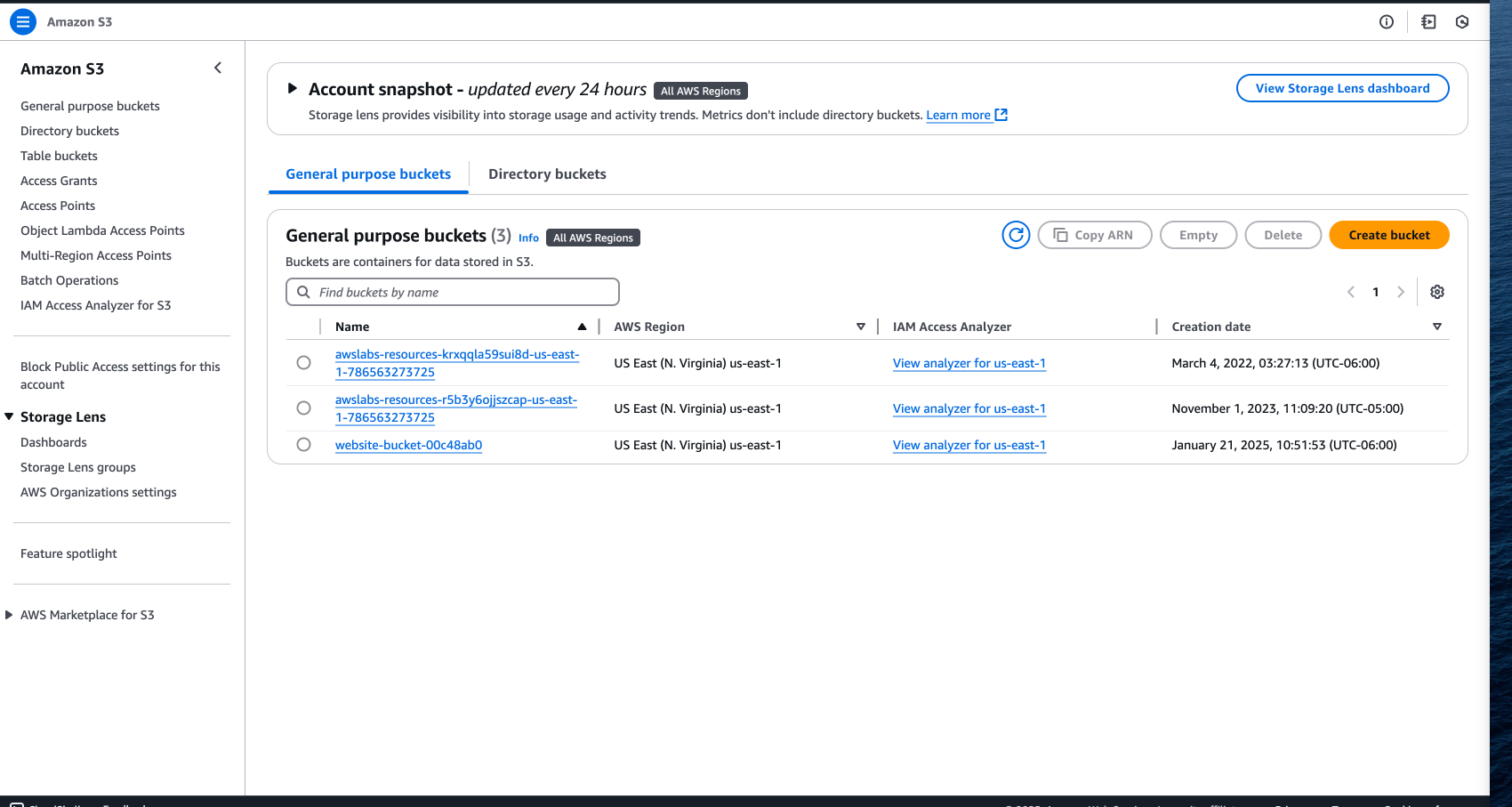Screen dimensions: 1512x807
Task: Sort by Name column arrow
Action: (x=582, y=327)
